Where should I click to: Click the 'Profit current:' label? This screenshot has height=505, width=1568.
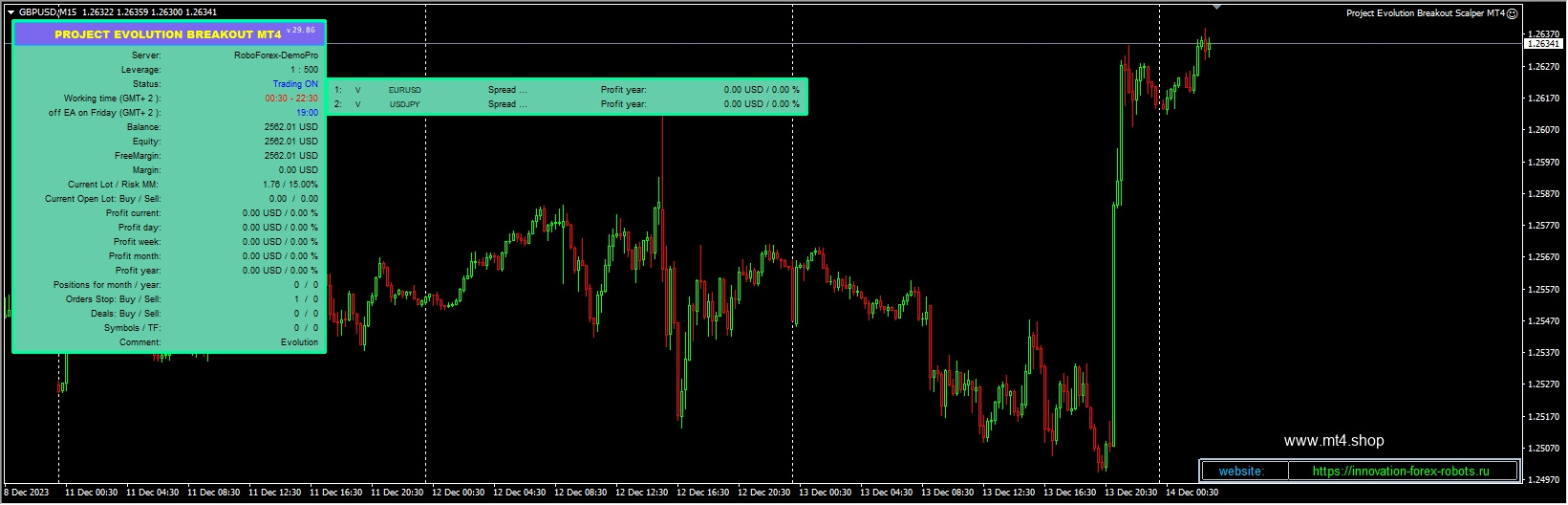pos(133,213)
